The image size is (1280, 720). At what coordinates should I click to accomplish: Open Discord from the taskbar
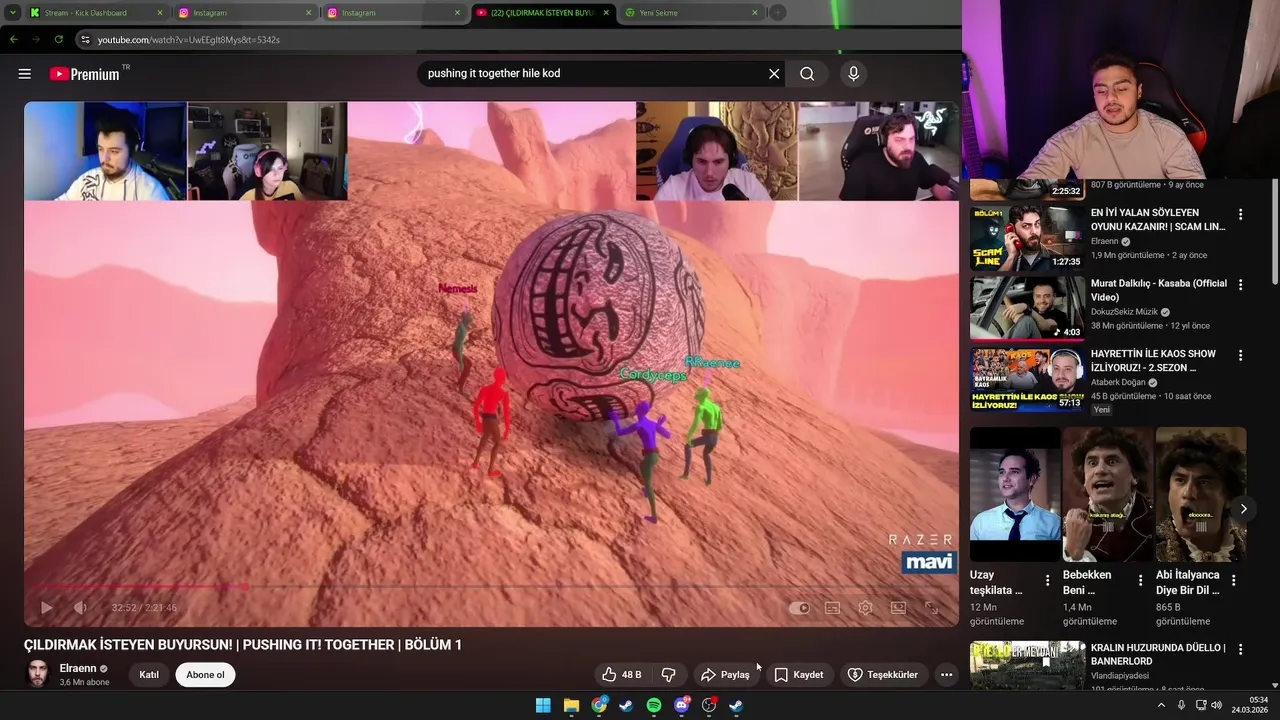click(x=682, y=705)
